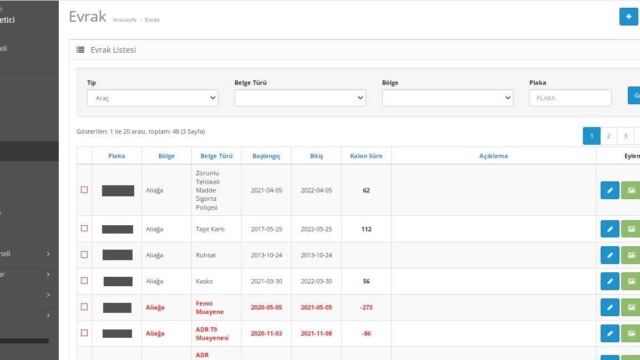640x360 pixels.
Task: Open image for Fenni Muayene row
Action: (x=631, y=307)
